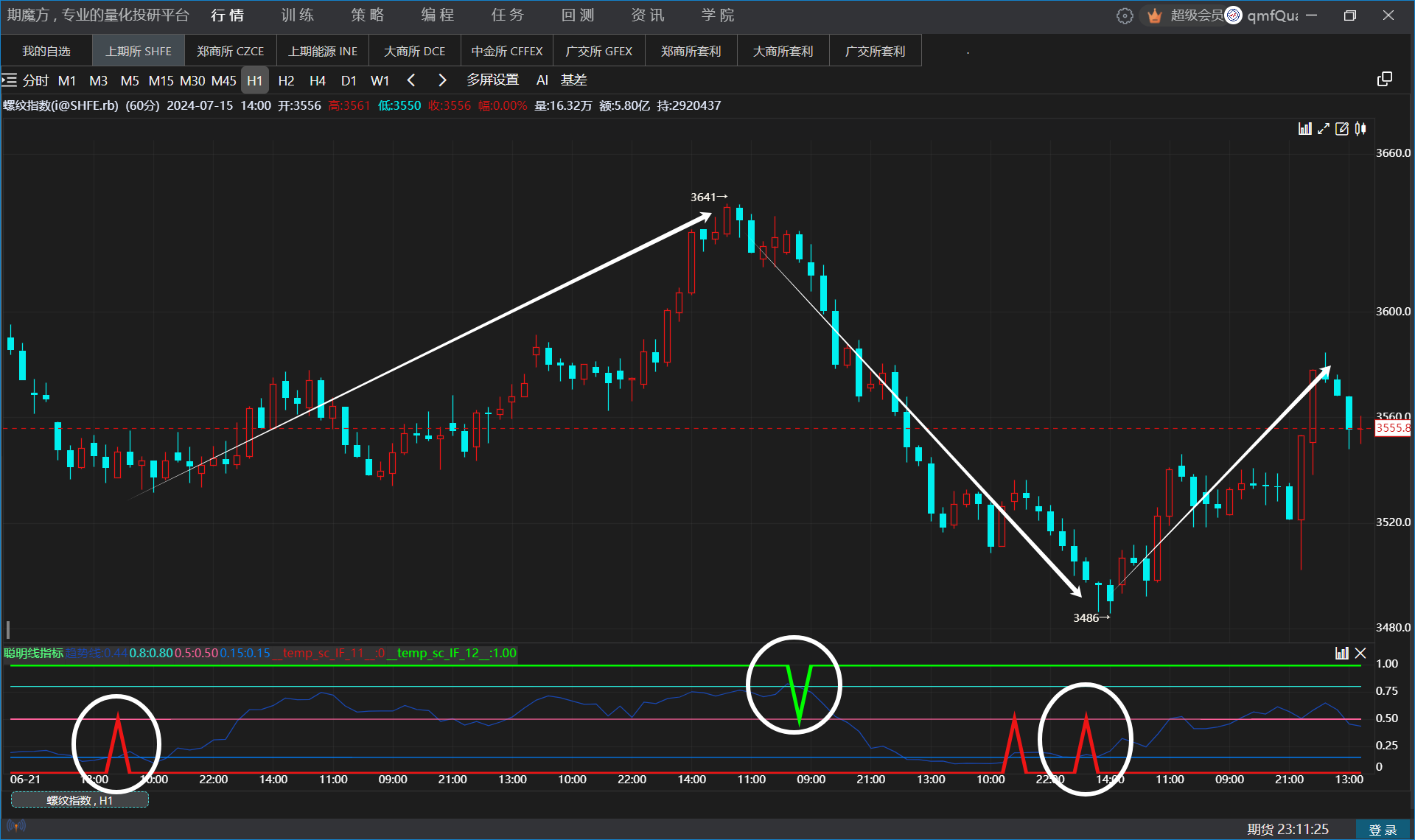Switch to 广交所套利 tab

[x=875, y=51]
